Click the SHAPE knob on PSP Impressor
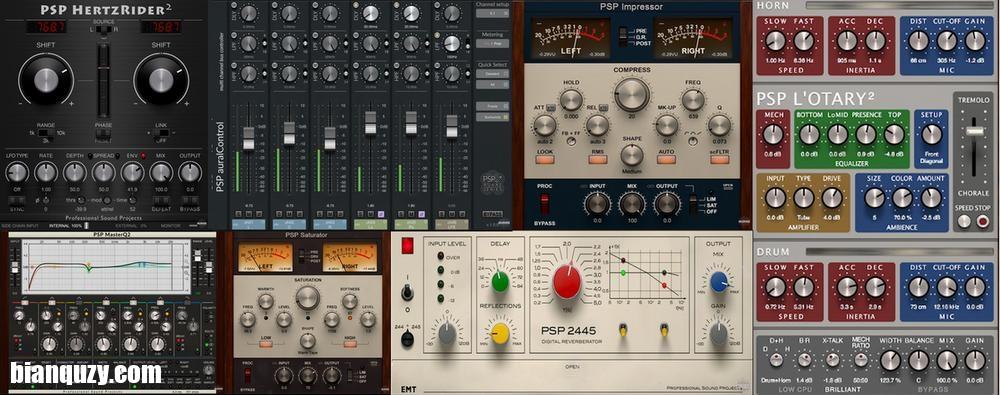The width and height of the screenshot is (1000, 395). click(x=632, y=155)
